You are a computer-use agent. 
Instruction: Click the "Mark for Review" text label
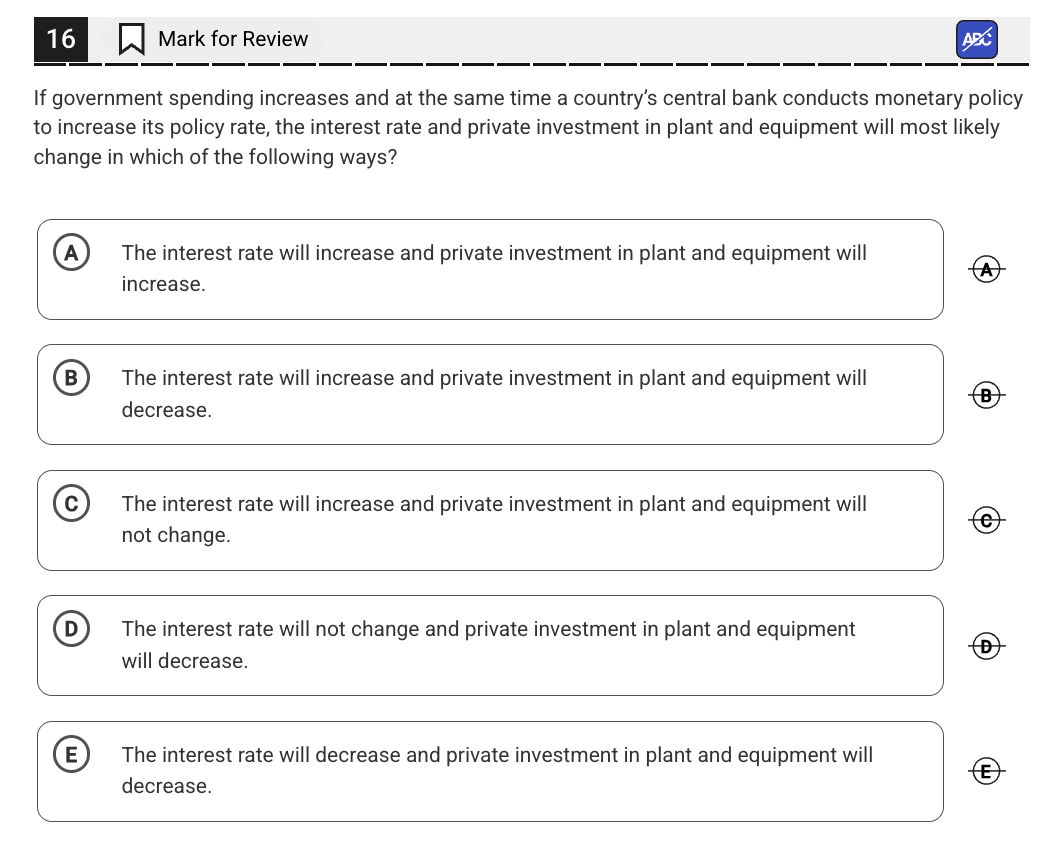coord(233,39)
